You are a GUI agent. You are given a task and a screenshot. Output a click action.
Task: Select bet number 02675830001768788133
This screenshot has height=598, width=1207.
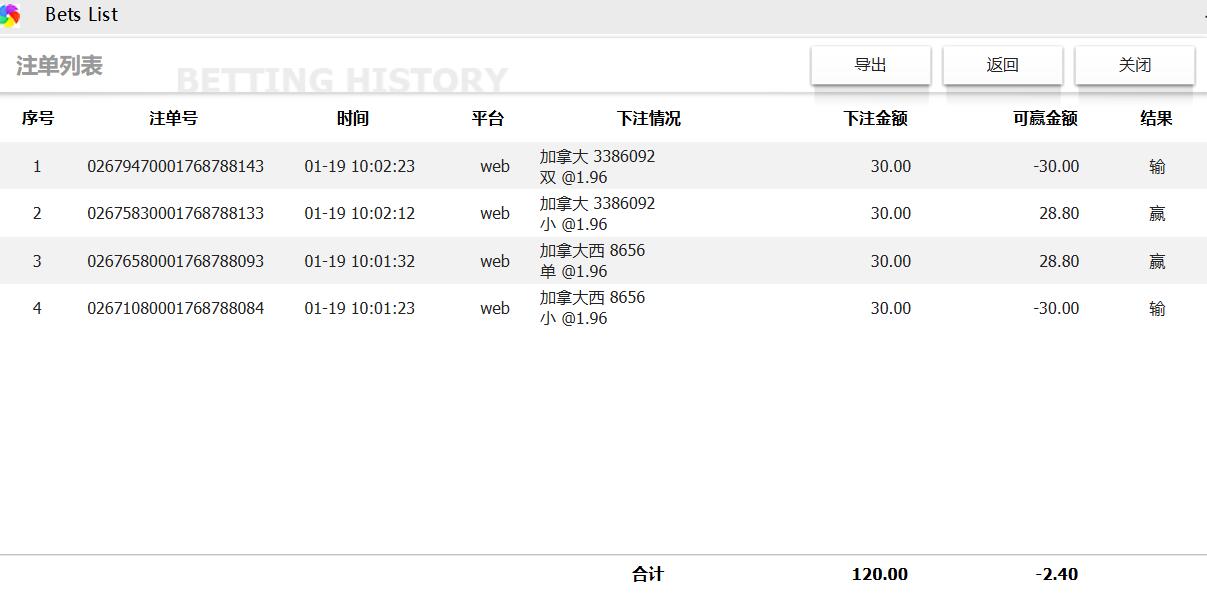coord(175,213)
